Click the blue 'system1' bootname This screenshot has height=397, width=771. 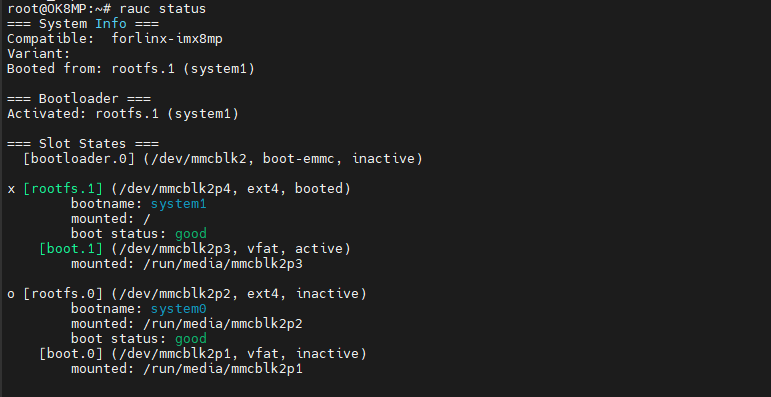coord(178,204)
